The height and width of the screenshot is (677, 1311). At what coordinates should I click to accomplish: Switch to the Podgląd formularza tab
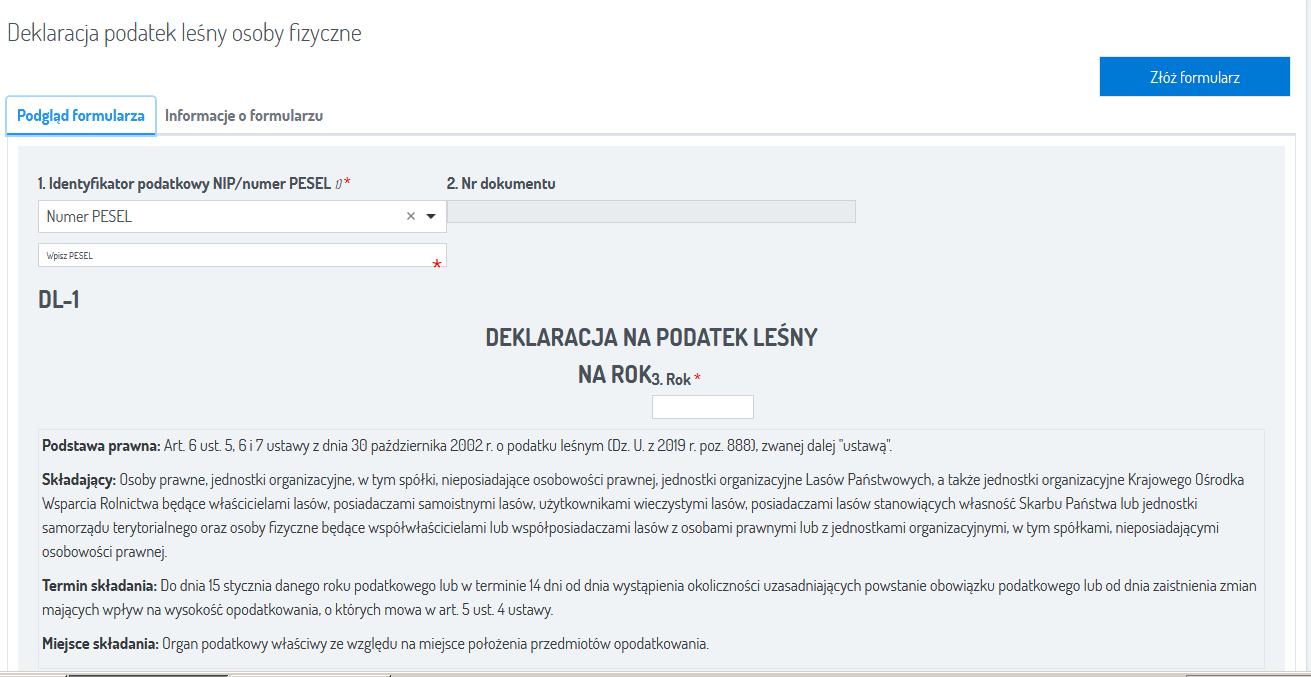[x=81, y=116]
